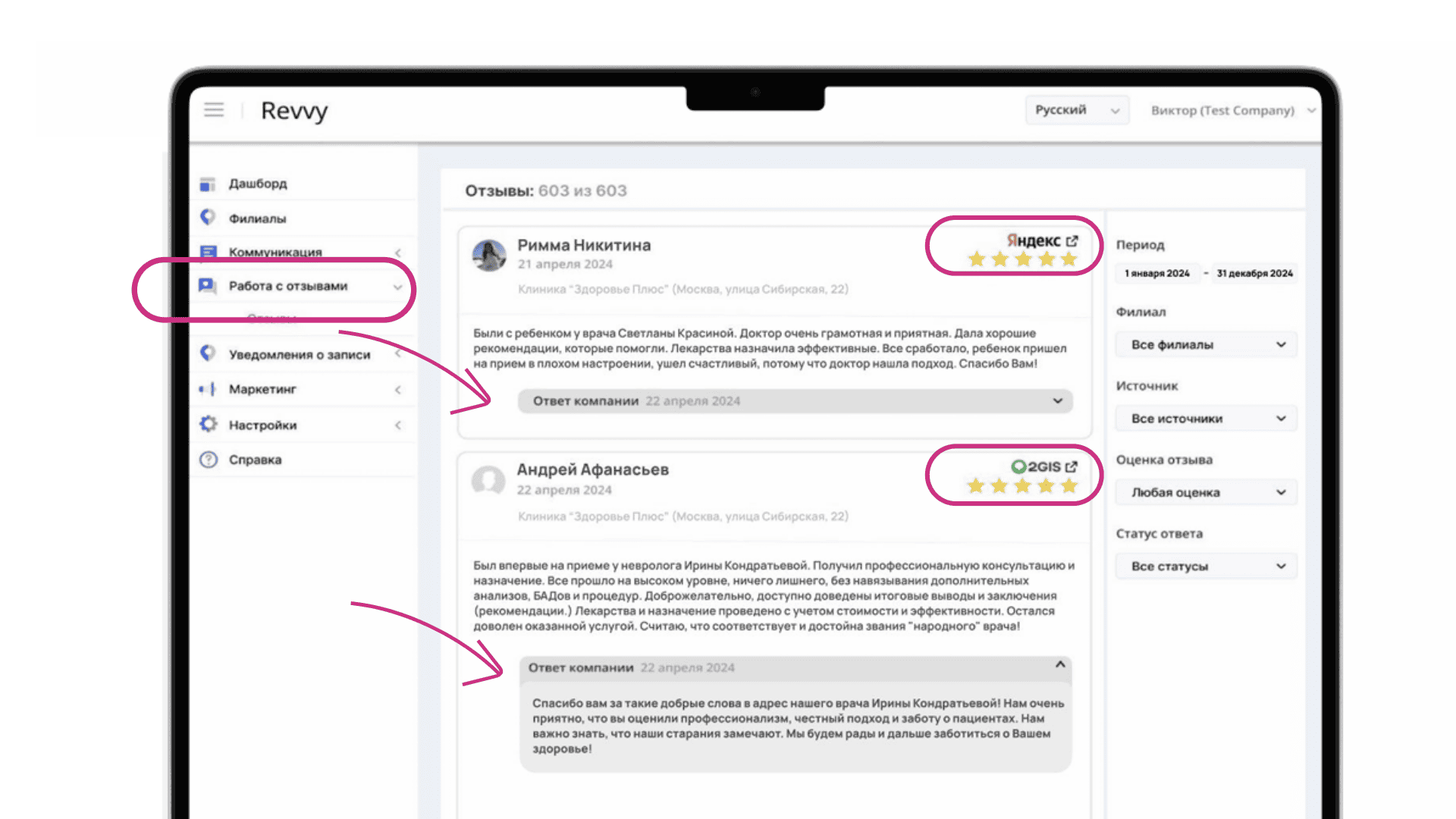1456x819 pixels.
Task: Click the Уведомления о записи icon
Action: (x=207, y=353)
